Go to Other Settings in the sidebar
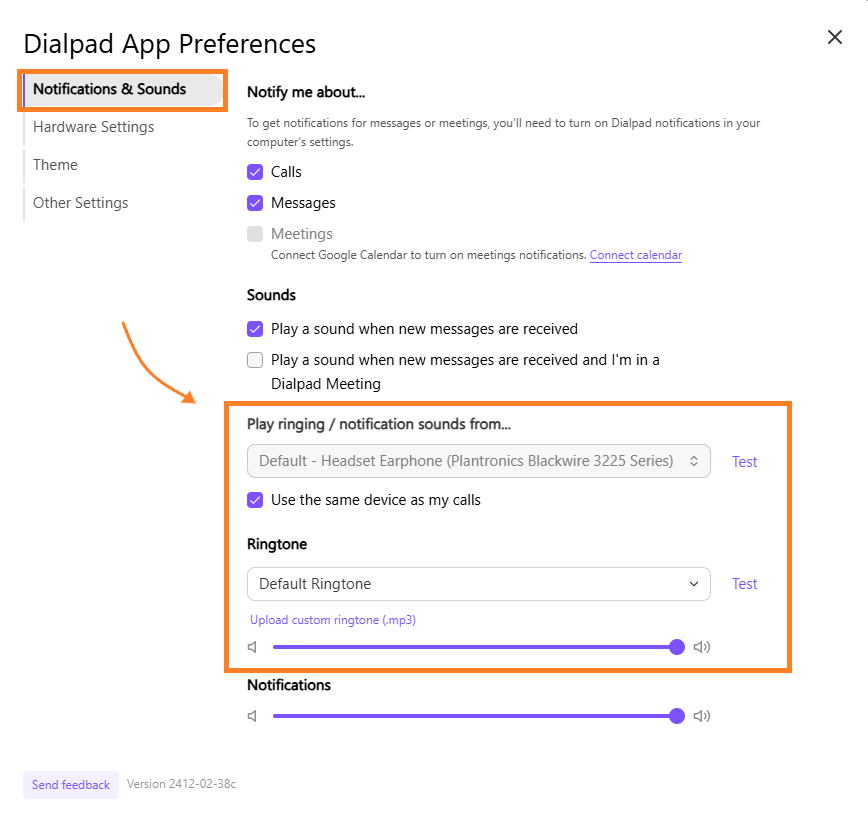The image size is (868, 821). coord(81,203)
